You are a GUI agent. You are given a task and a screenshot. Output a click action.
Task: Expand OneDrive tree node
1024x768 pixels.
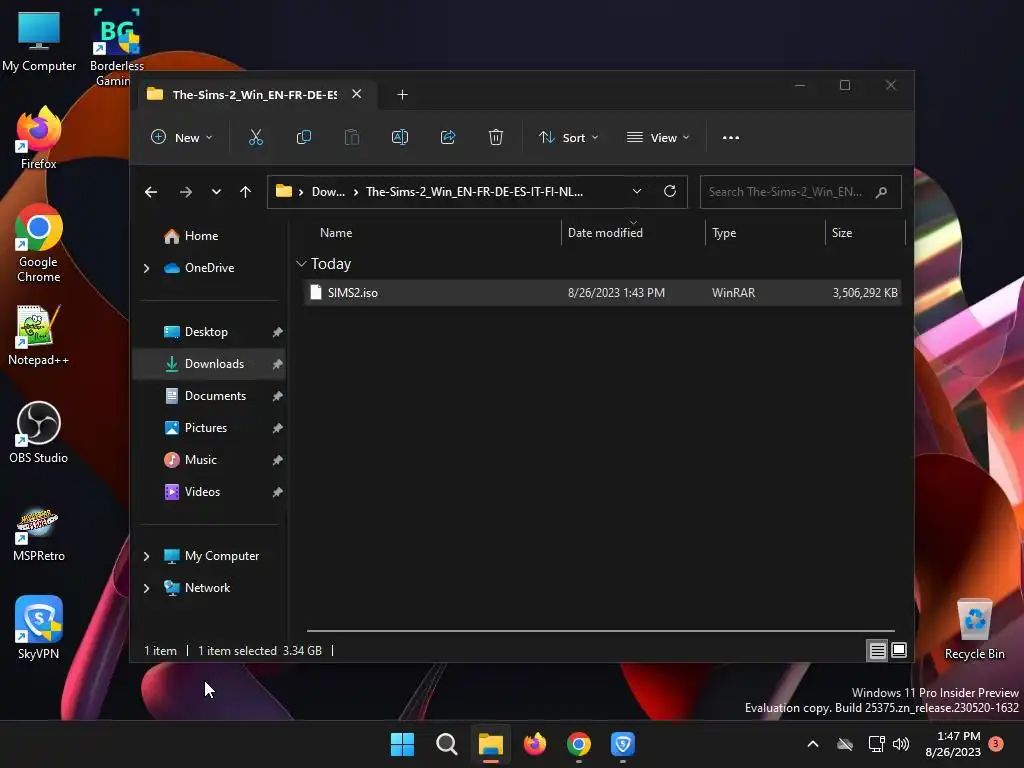pos(146,268)
